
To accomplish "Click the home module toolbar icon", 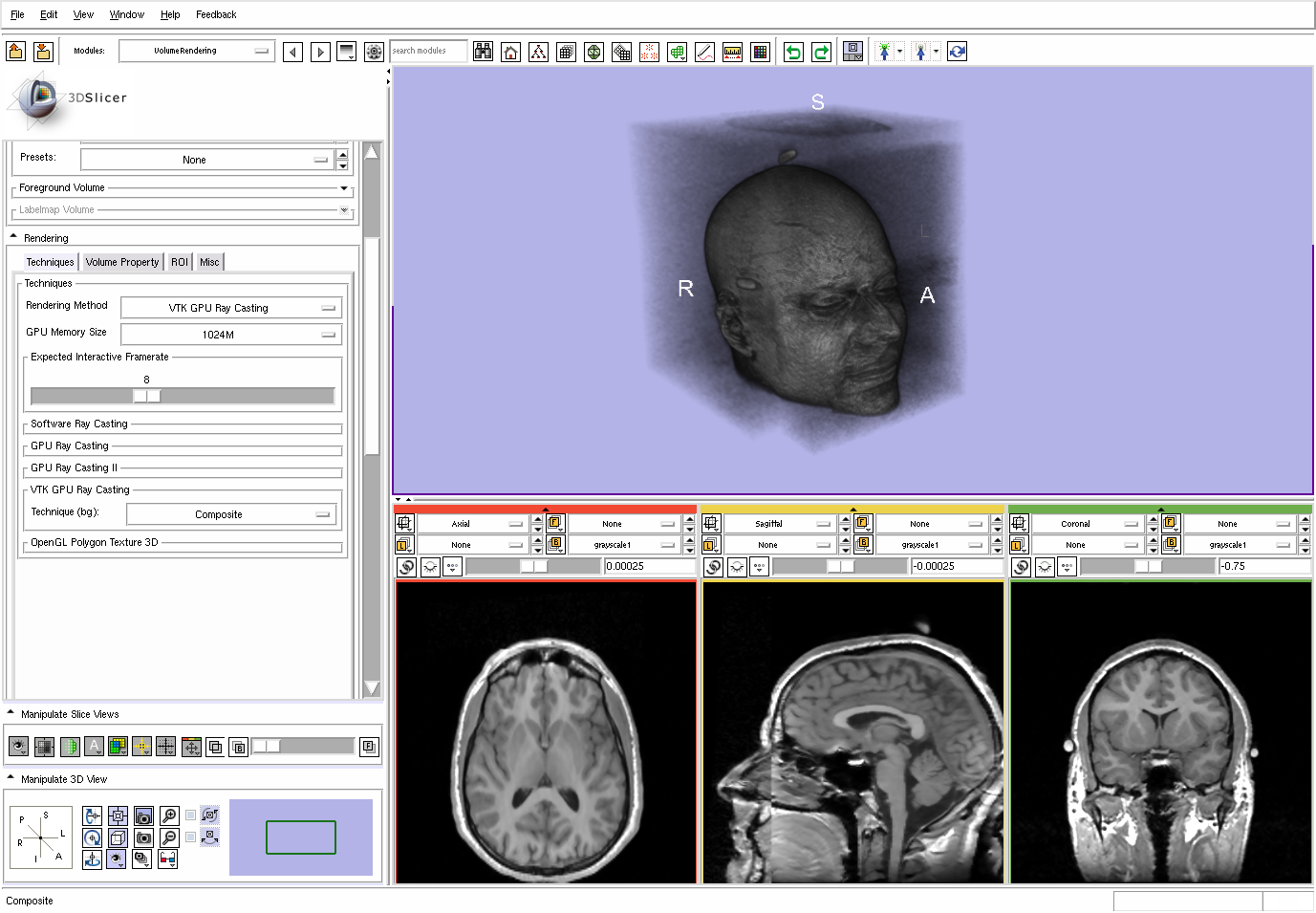I will 511,52.
